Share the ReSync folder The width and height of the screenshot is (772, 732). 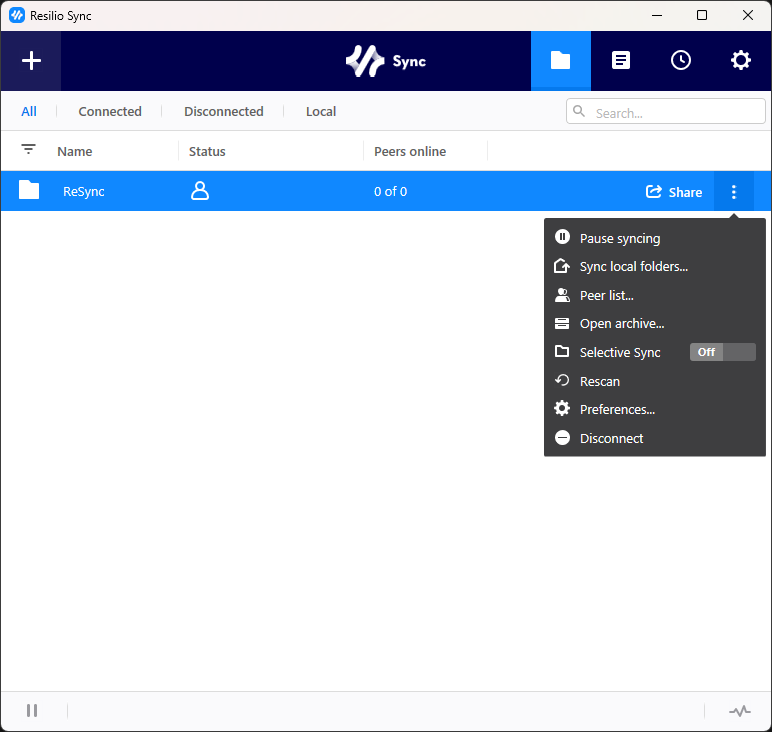(674, 192)
